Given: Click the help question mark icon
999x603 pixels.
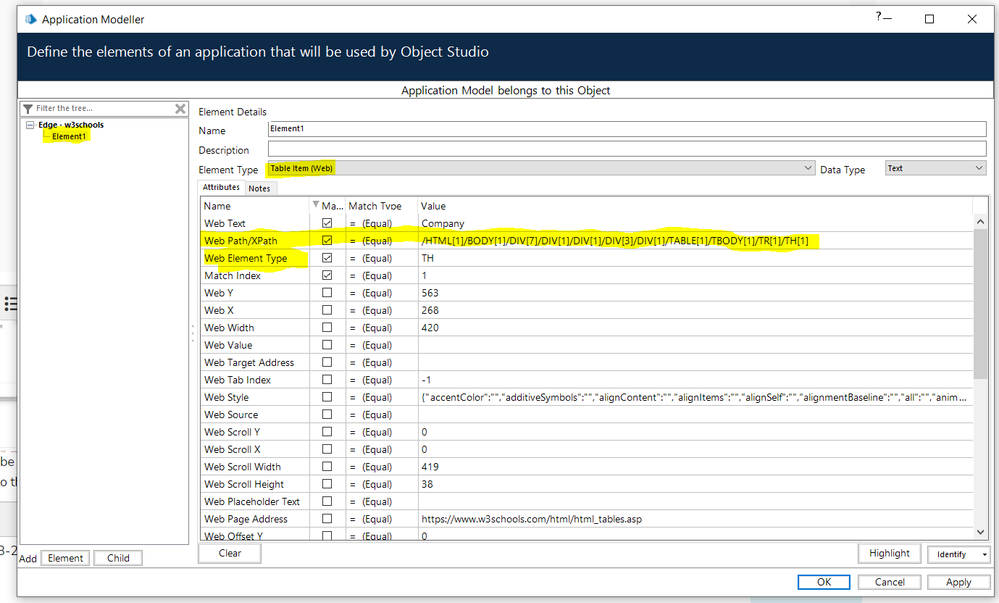Looking at the screenshot, I should pyautogui.click(x=880, y=17).
